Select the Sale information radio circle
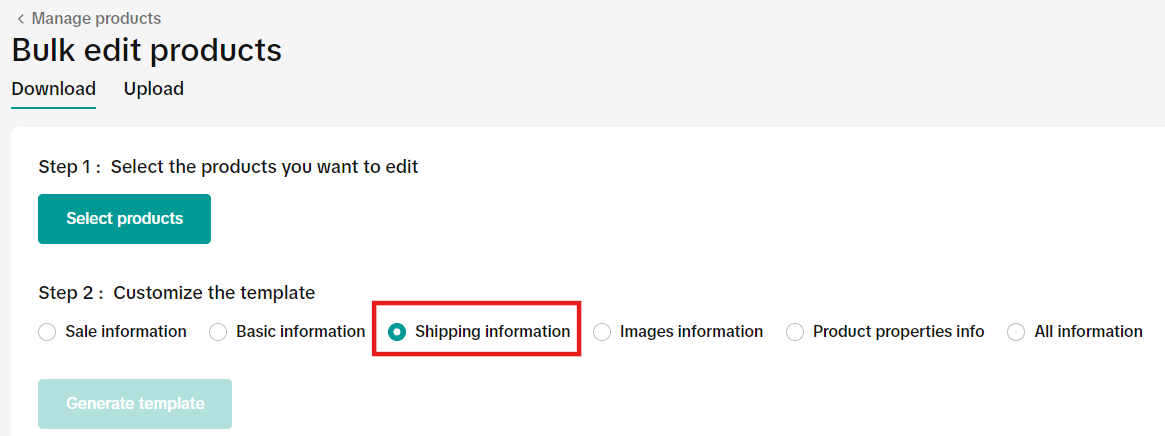 click(47, 332)
